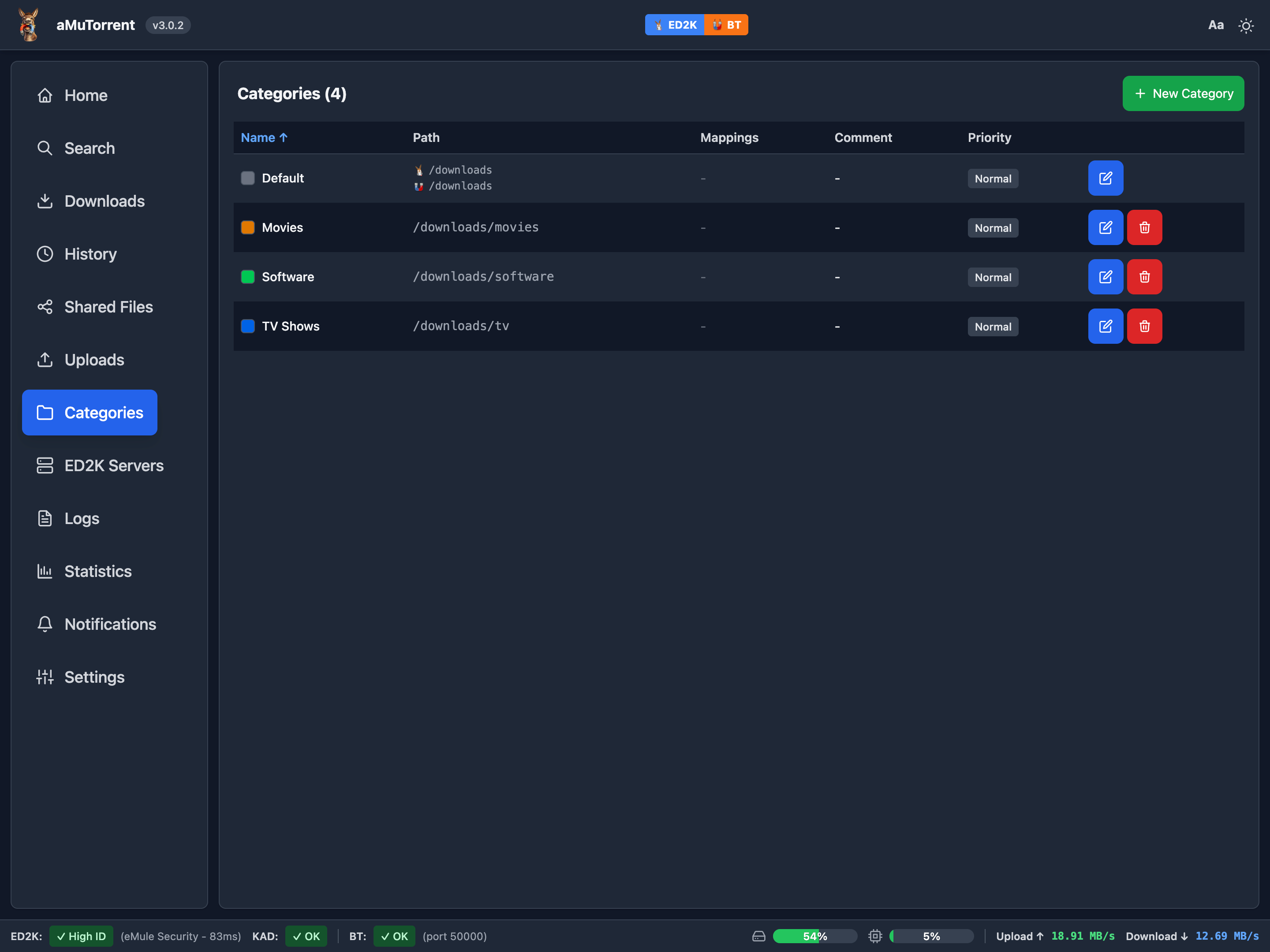Click the High ID status badge

click(x=81, y=936)
